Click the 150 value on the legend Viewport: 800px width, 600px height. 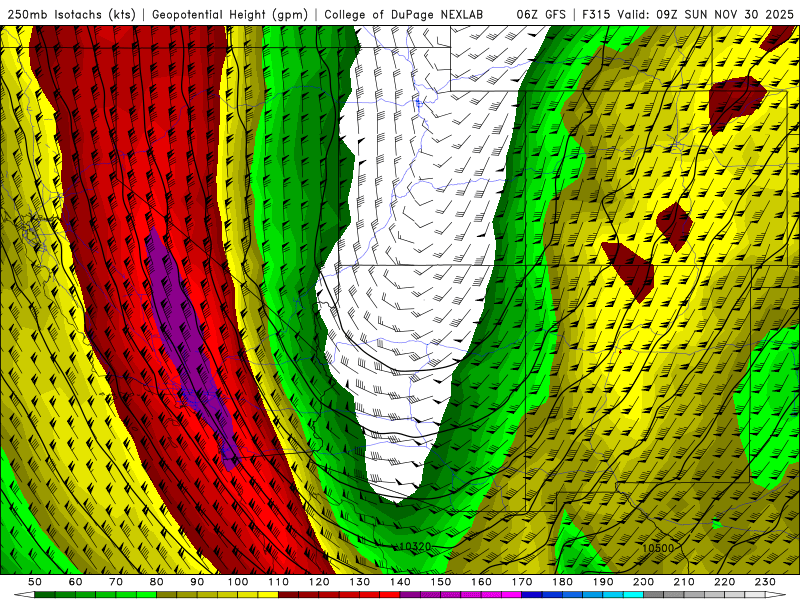click(x=441, y=582)
